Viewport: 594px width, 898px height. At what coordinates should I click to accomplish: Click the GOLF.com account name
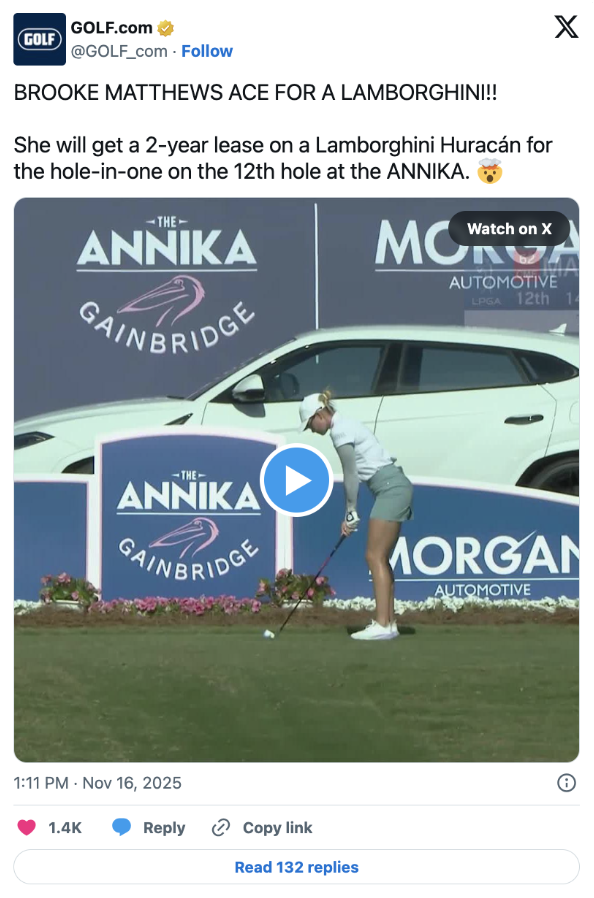click(x=112, y=27)
